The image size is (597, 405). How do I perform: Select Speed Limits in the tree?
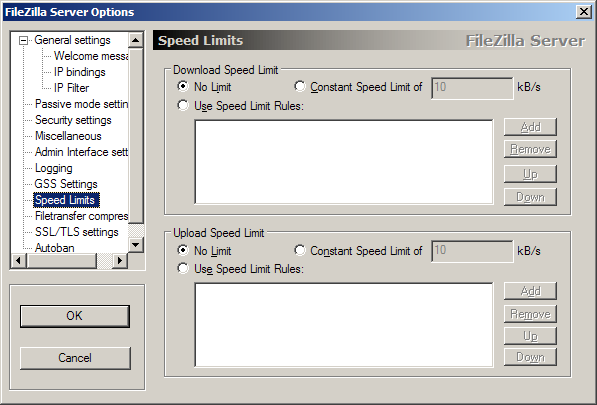point(67,200)
